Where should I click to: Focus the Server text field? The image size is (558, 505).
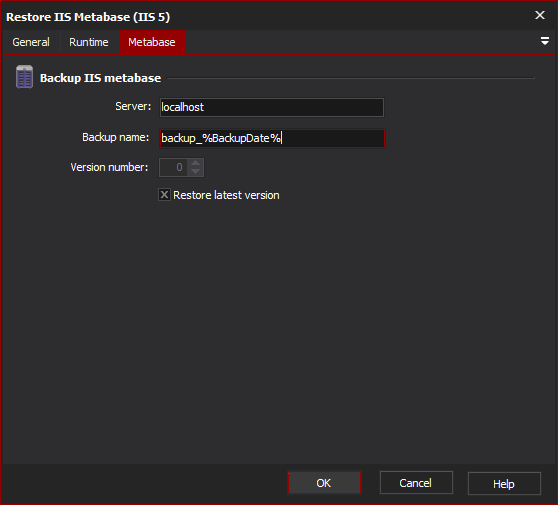(272, 107)
